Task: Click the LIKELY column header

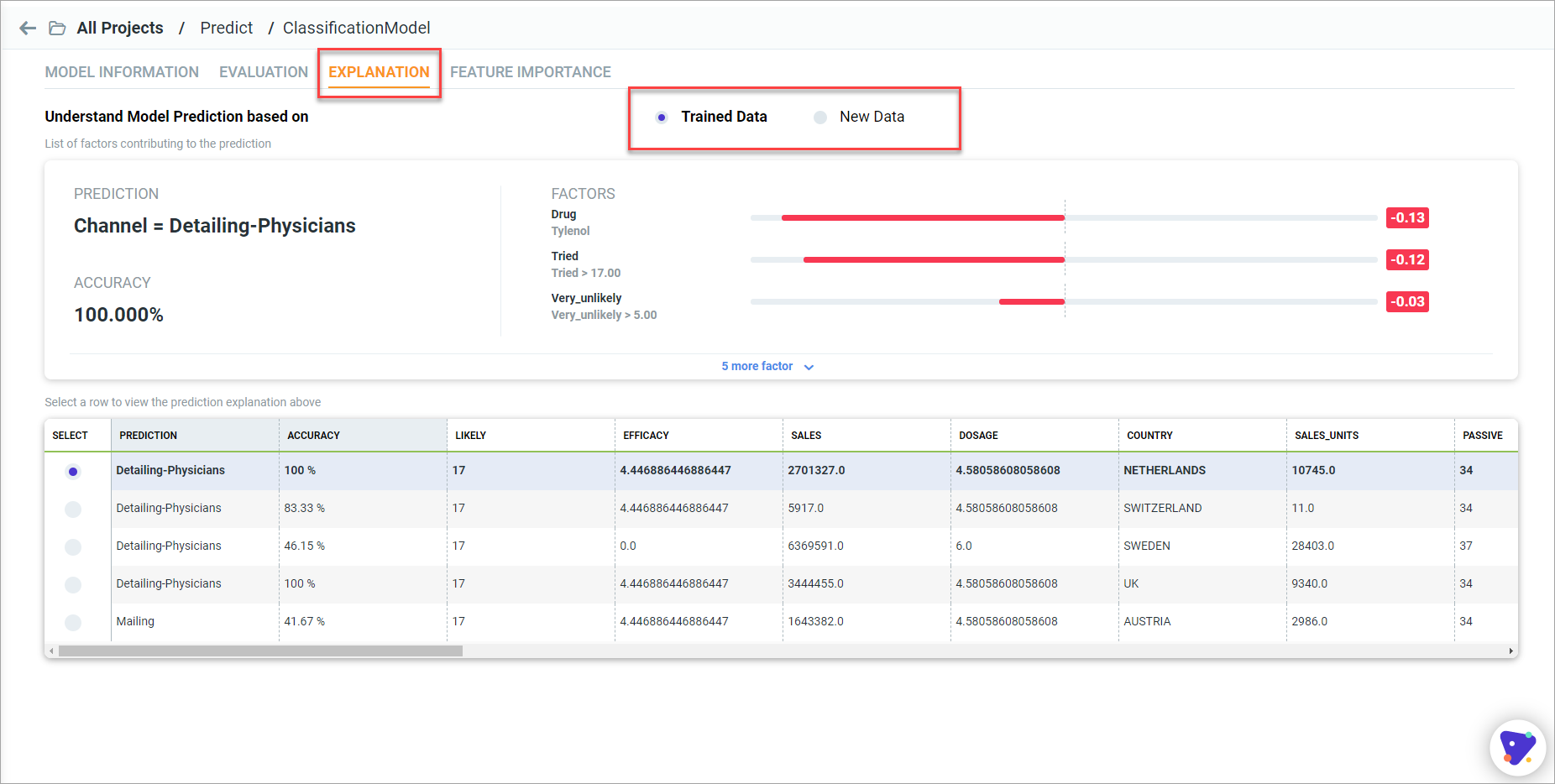Action: pyautogui.click(x=531, y=435)
